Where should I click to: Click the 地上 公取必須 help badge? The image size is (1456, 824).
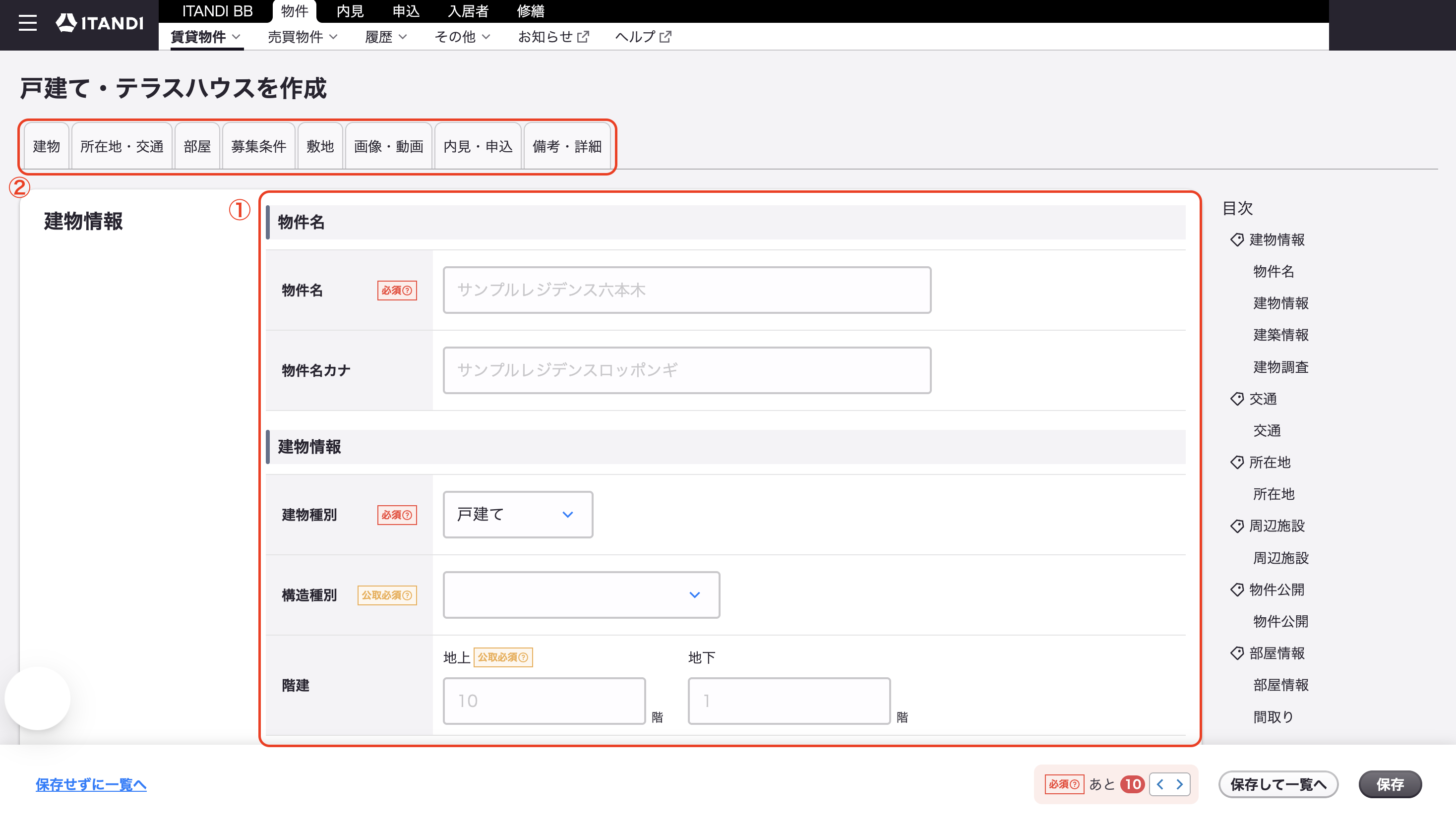pyautogui.click(x=503, y=657)
